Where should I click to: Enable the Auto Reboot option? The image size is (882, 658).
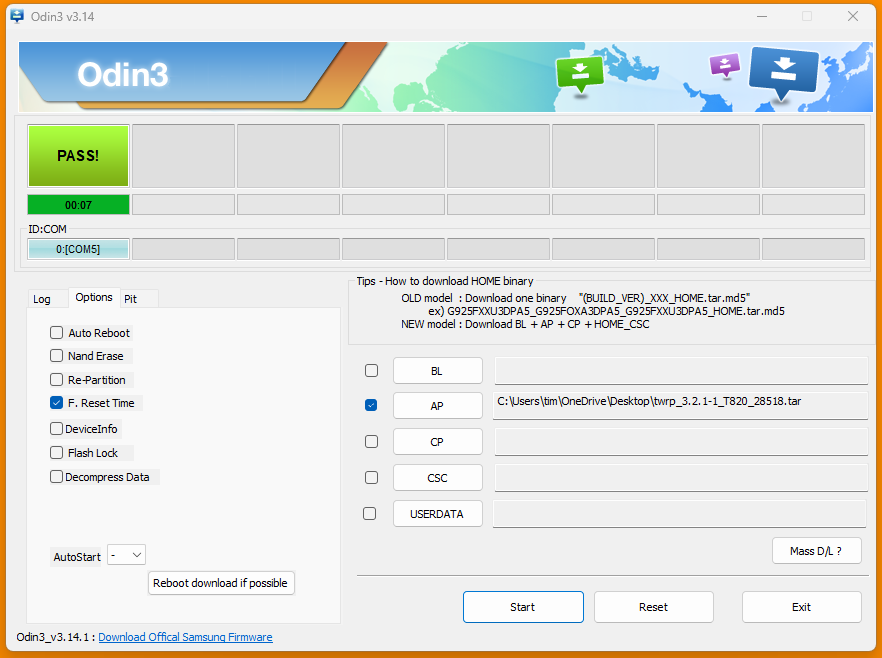click(x=57, y=333)
